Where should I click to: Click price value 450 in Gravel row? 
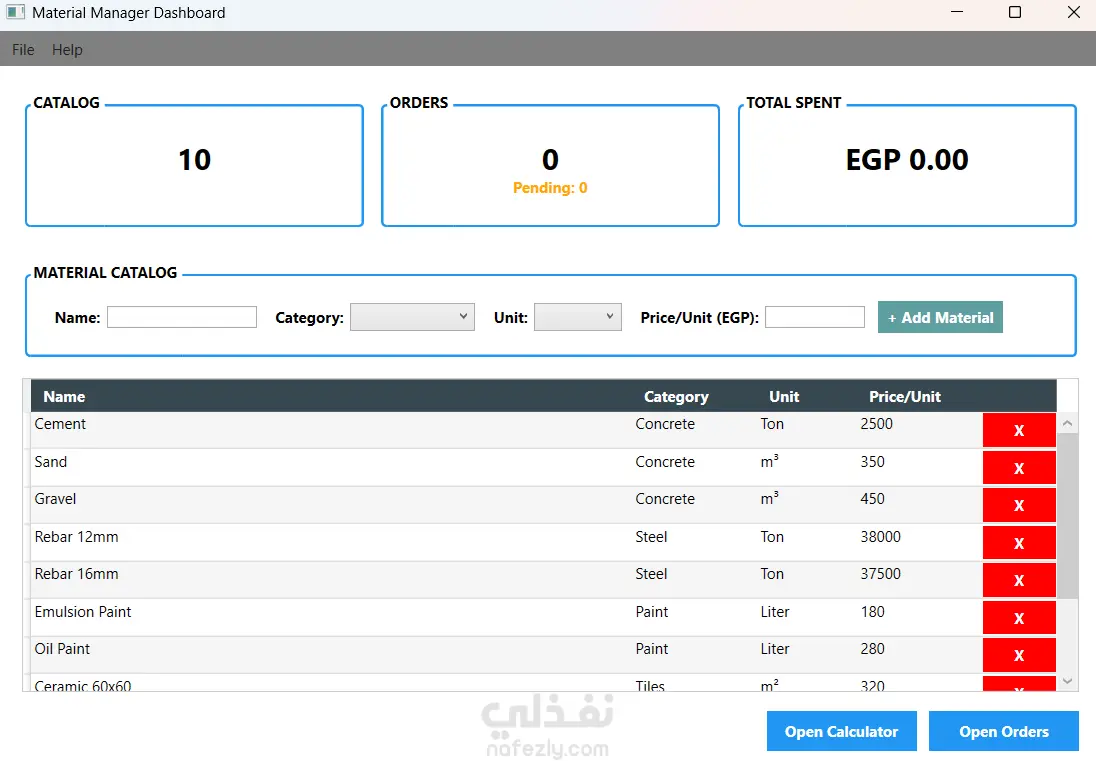coord(872,498)
